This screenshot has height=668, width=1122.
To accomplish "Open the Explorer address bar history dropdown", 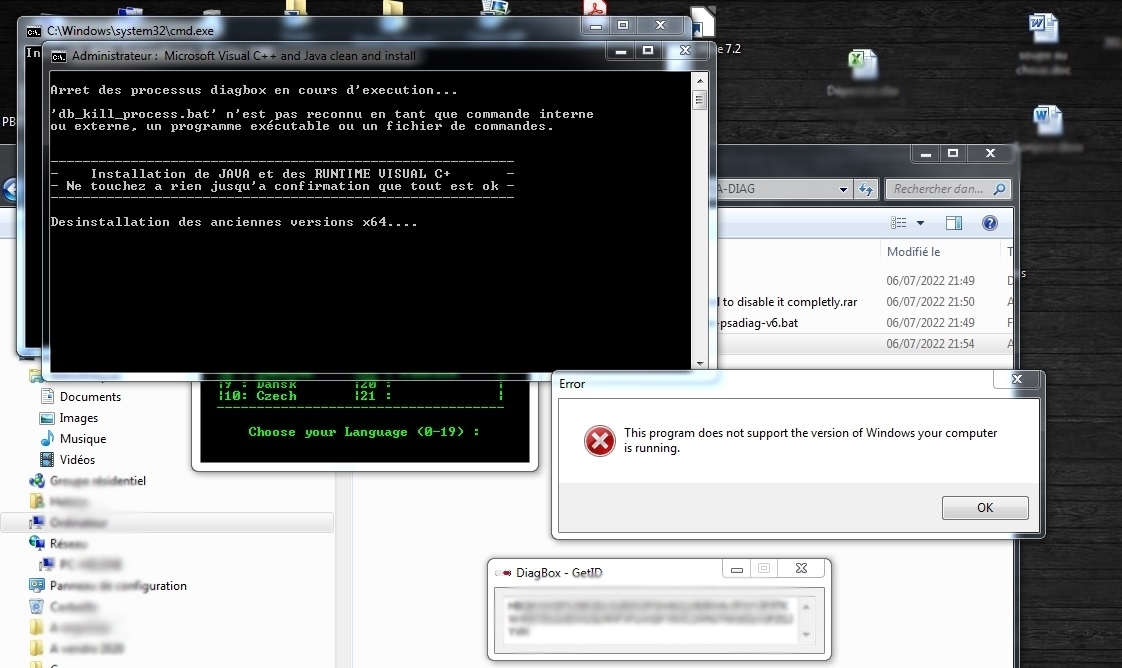I will tap(843, 190).
